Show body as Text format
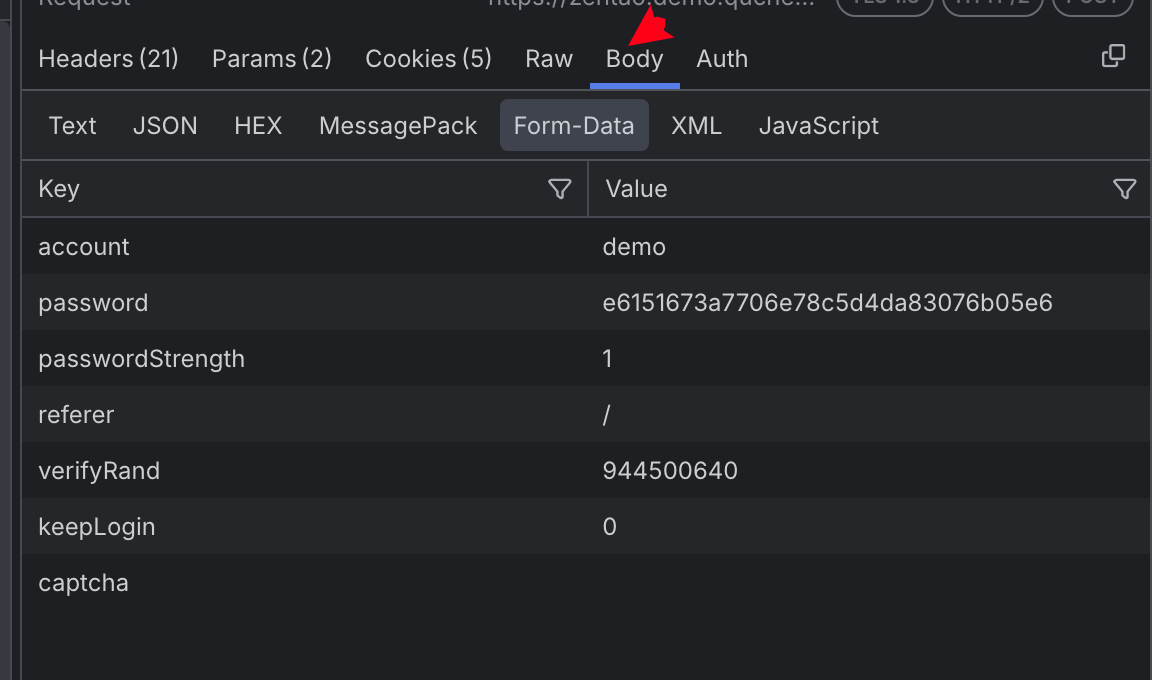This screenshot has height=680, width=1152. coord(72,126)
